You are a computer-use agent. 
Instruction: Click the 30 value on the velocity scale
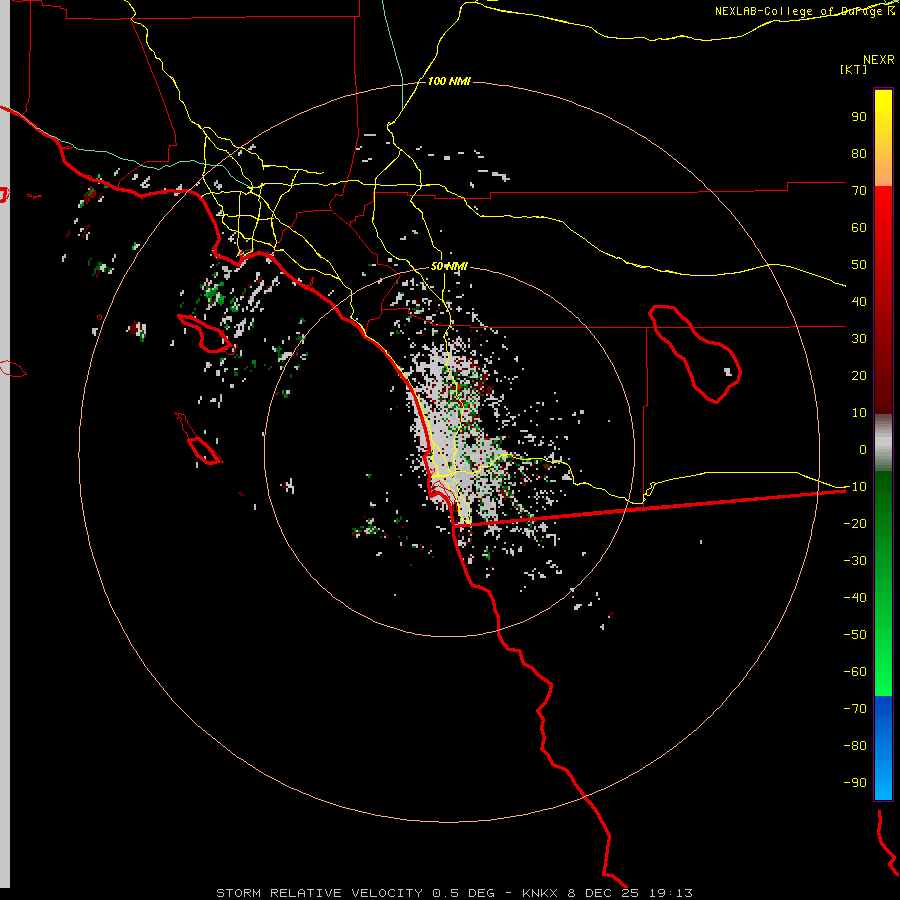[x=859, y=339]
